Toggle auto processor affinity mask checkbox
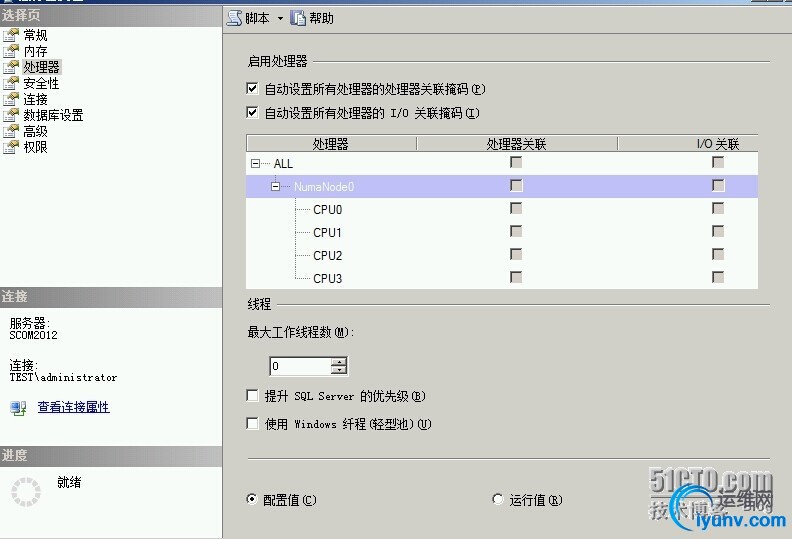The height and width of the screenshot is (539, 792). pyautogui.click(x=252, y=88)
